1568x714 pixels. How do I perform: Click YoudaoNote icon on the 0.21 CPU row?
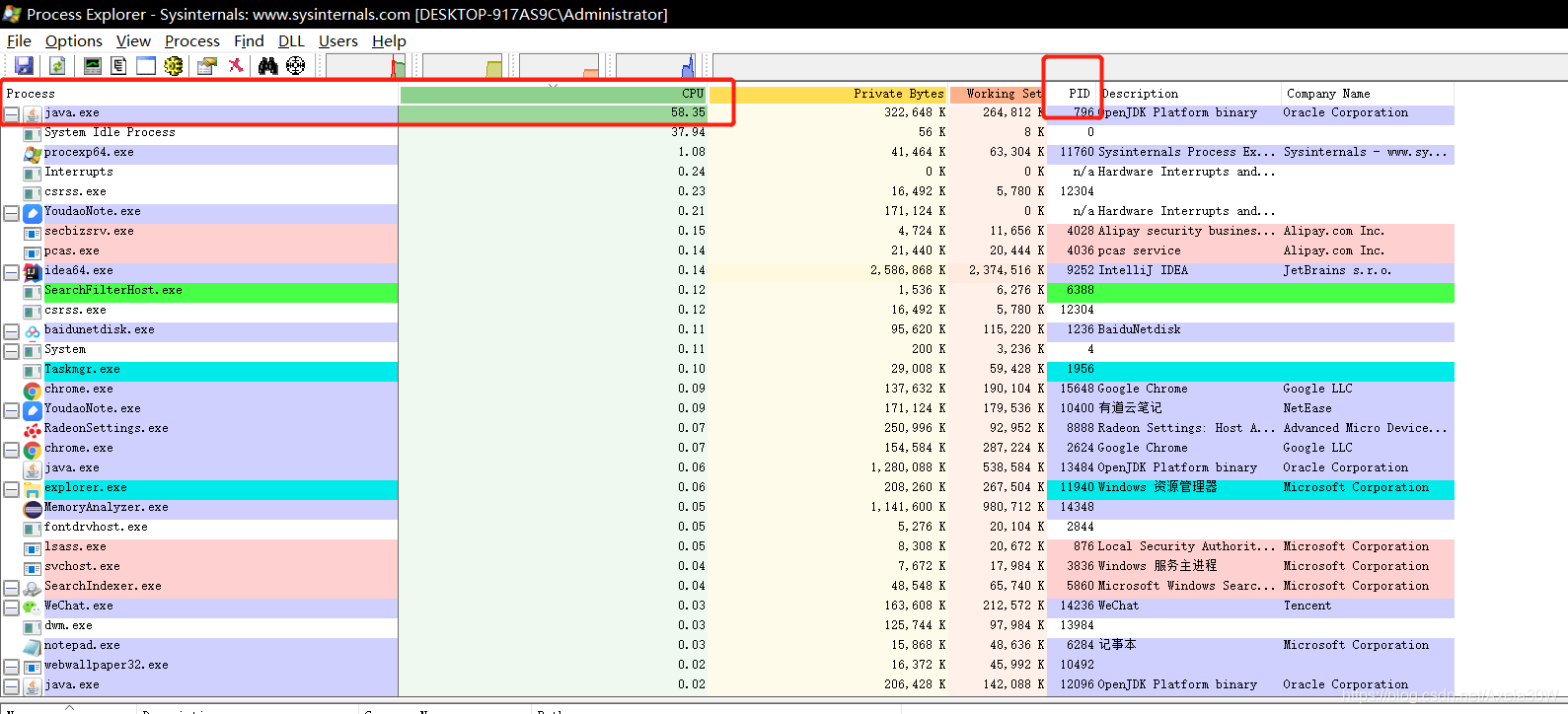[33, 212]
